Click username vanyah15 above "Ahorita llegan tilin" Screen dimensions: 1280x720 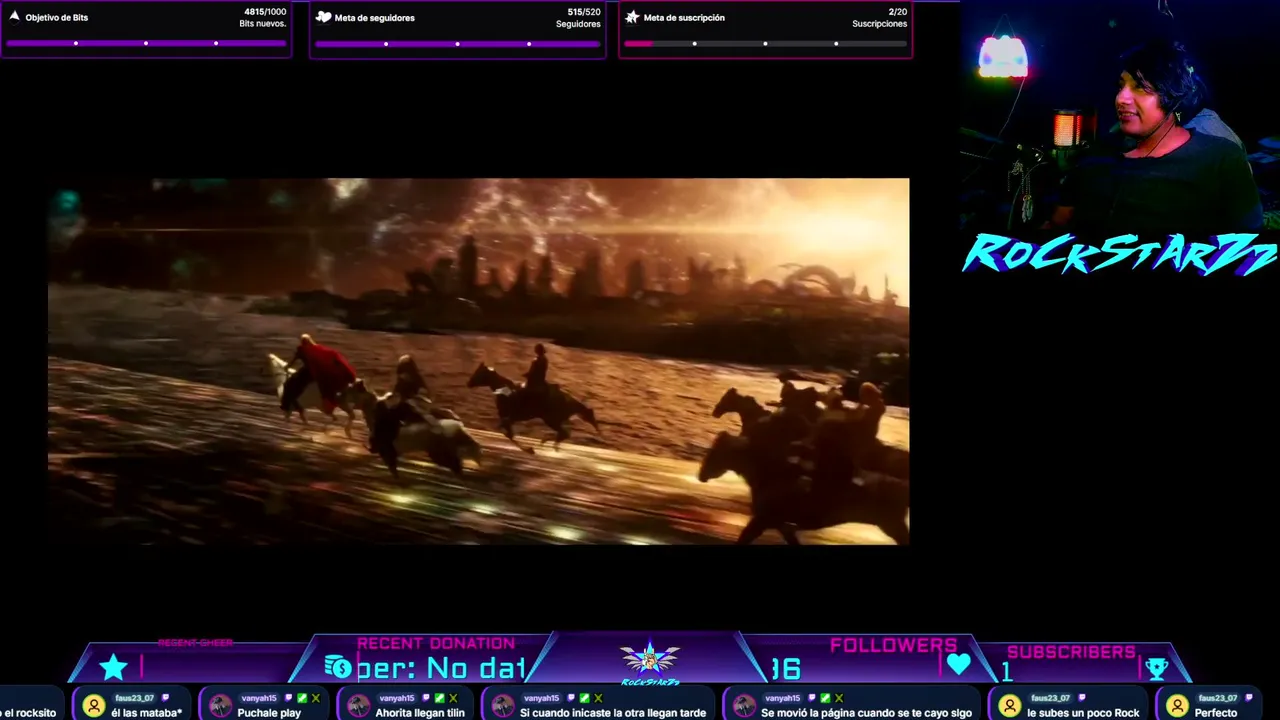click(x=397, y=698)
